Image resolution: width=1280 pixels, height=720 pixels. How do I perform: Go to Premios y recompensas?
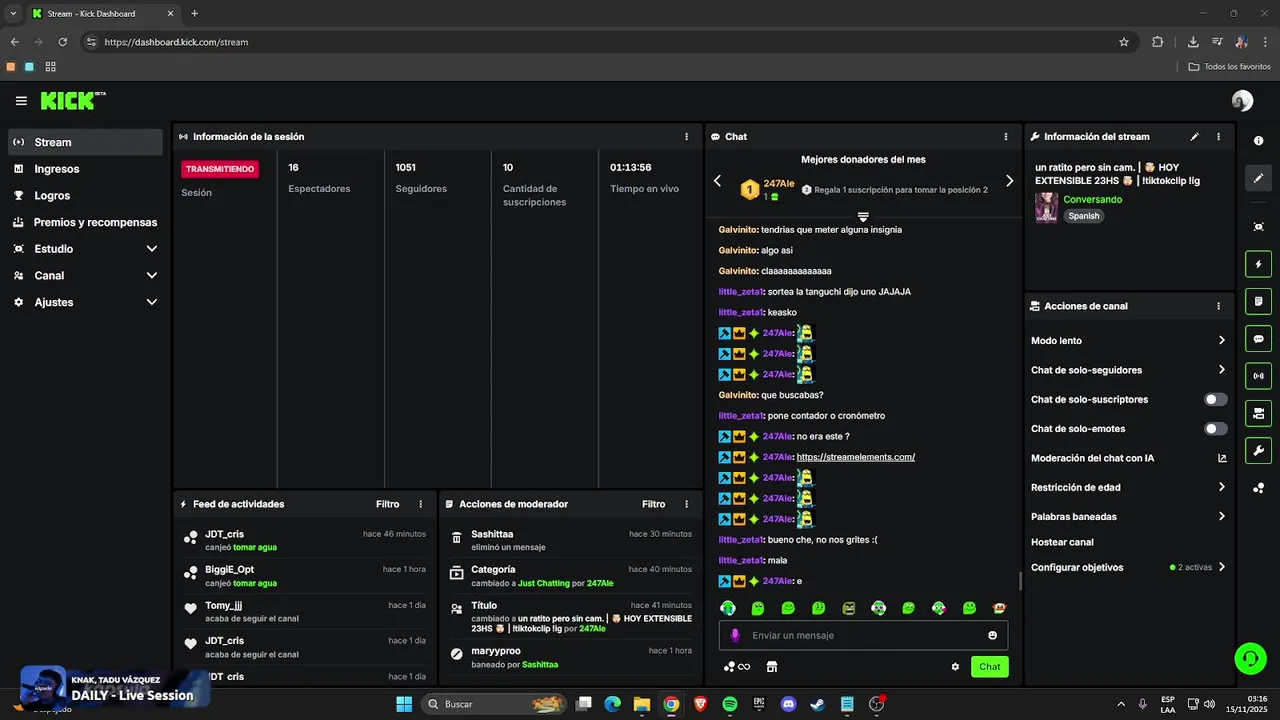(x=85, y=222)
